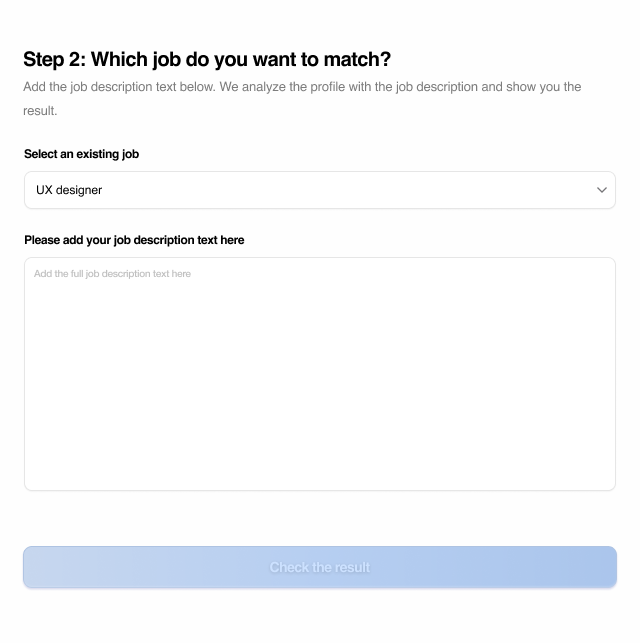The height and width of the screenshot is (643, 640).
Task: Submit the form via Check the result
Action: click(319, 567)
